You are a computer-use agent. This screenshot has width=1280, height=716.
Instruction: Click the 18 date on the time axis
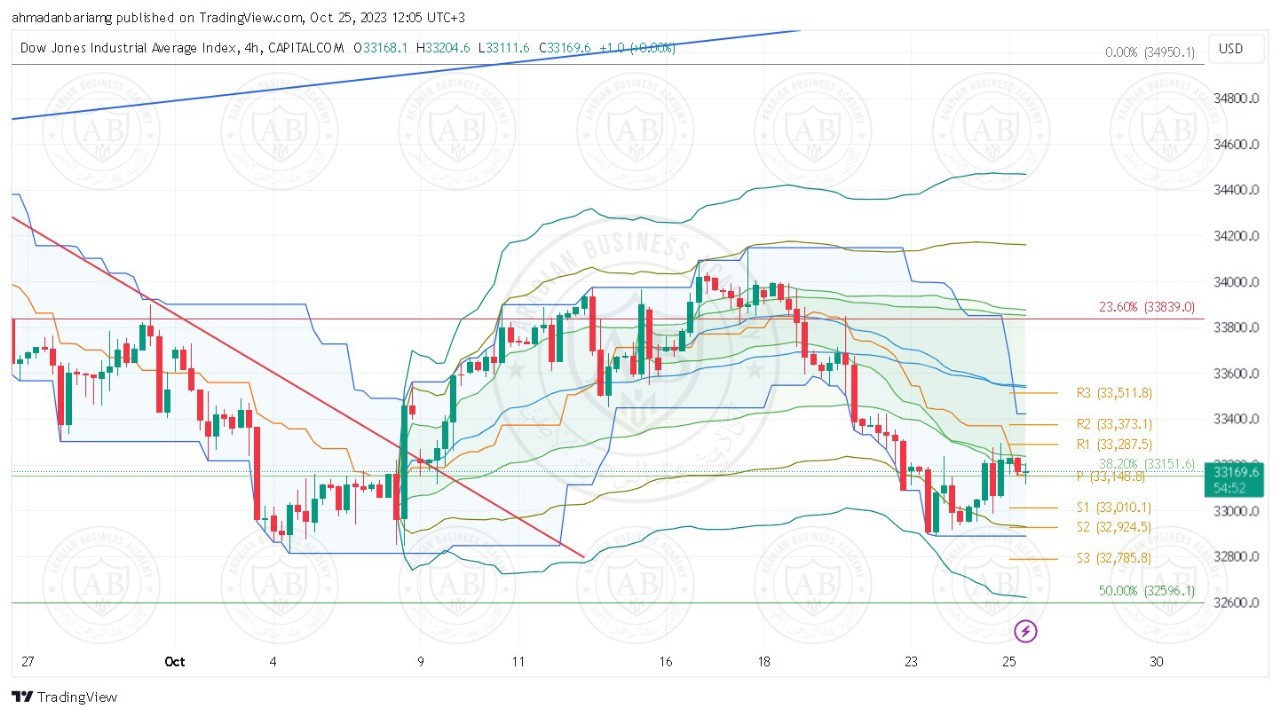(x=763, y=661)
